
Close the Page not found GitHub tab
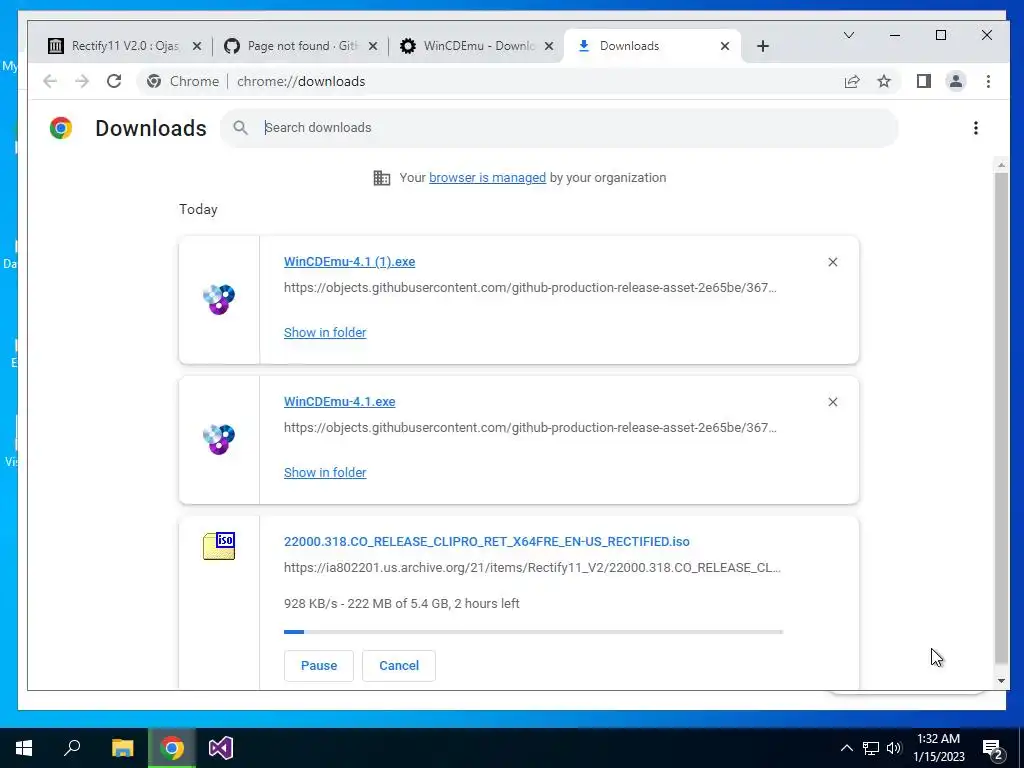[x=372, y=46]
